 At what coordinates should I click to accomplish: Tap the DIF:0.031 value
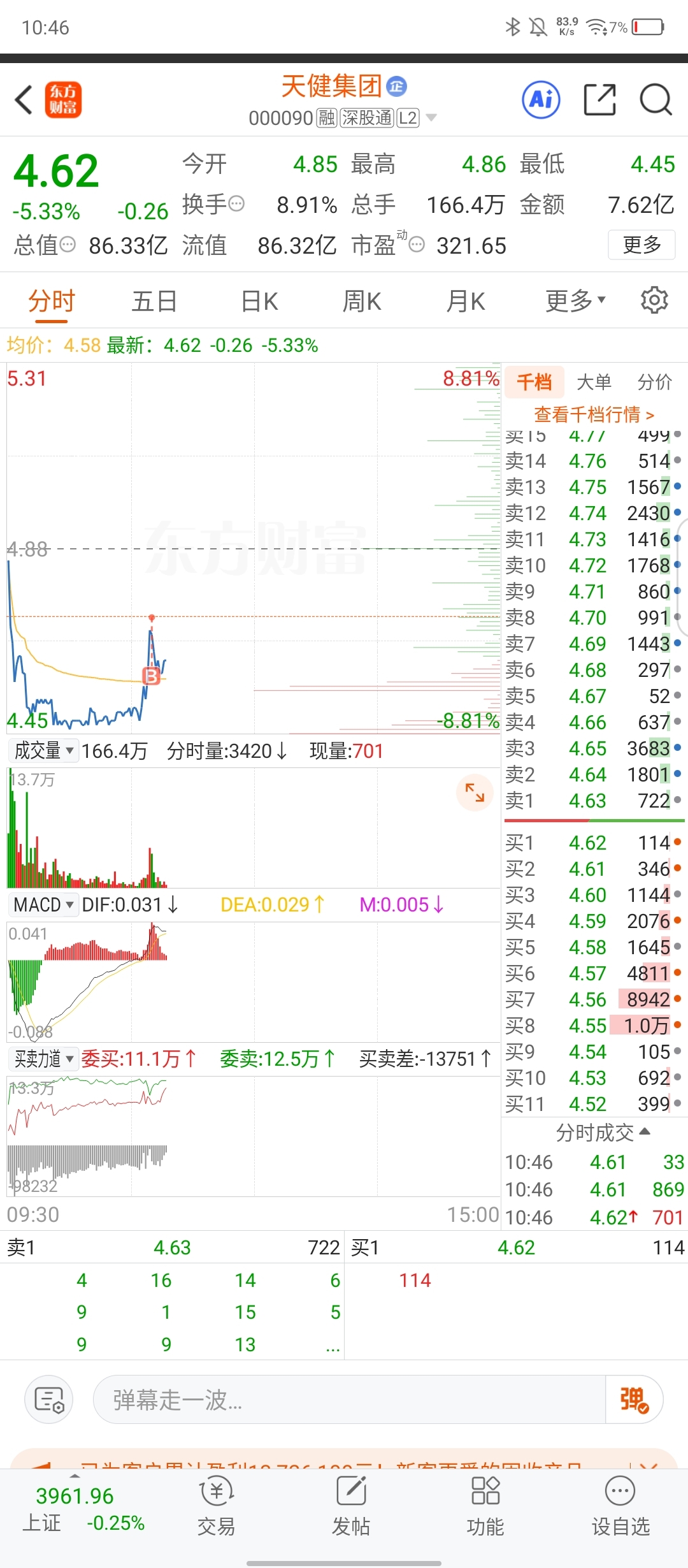130,904
